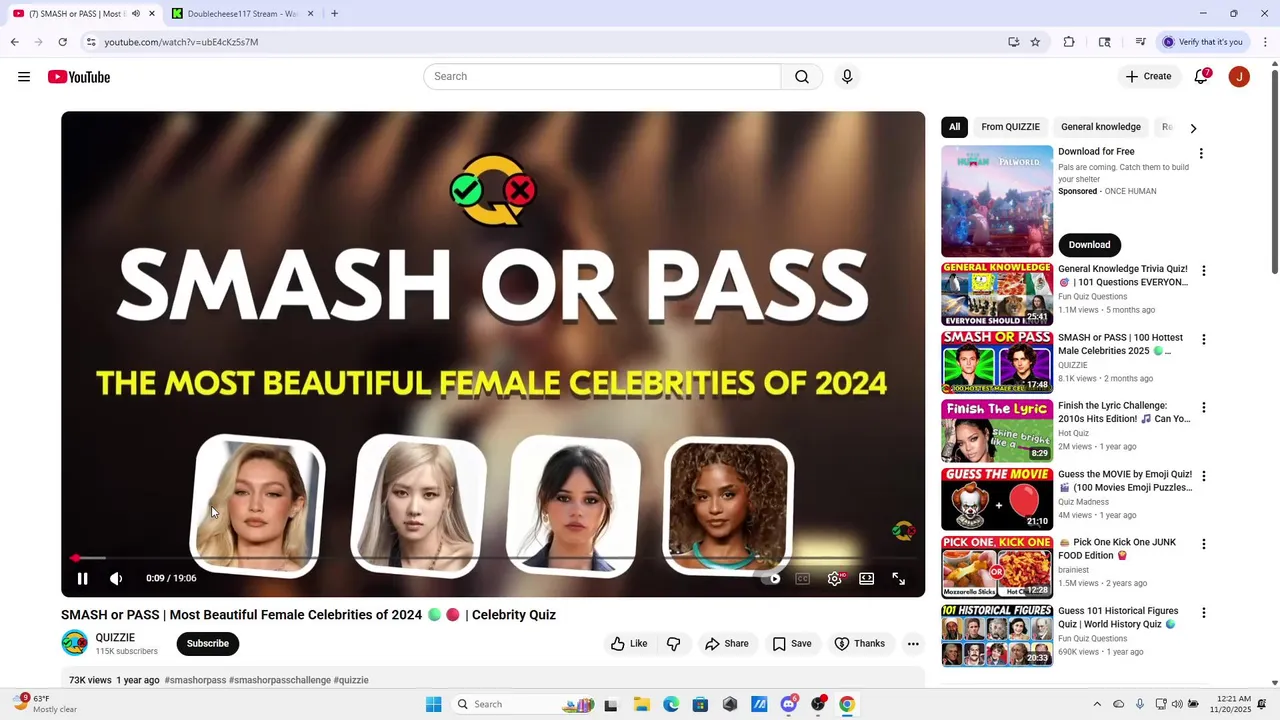The image size is (1280, 720).
Task: Open a new browser tab
Action: coord(334,14)
